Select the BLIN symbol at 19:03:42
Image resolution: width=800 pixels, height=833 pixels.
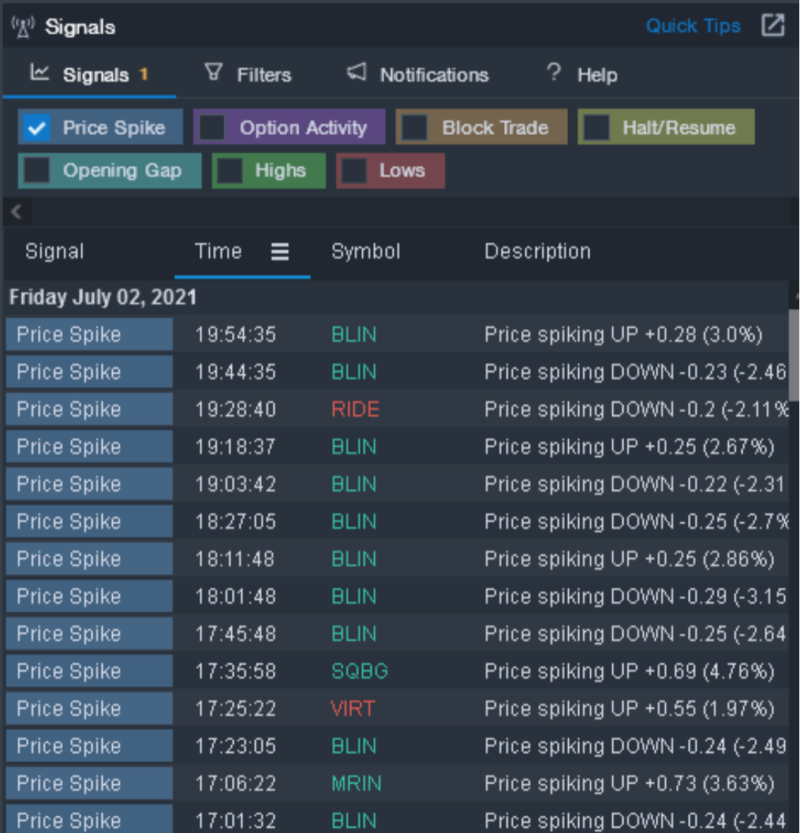354,484
